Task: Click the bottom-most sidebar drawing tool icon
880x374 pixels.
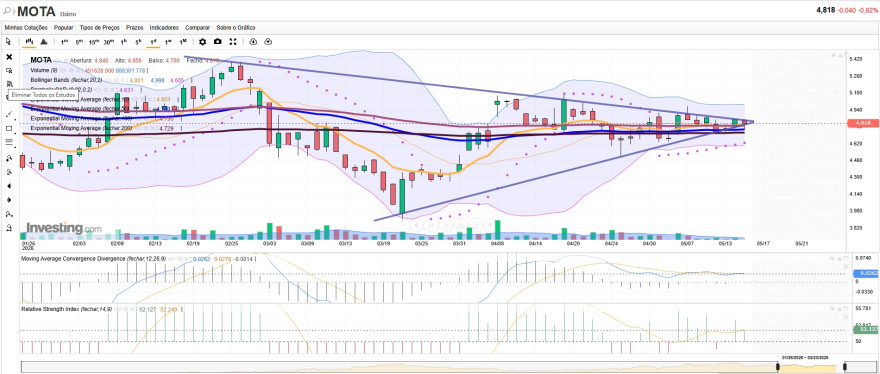Action: pyautogui.click(x=9, y=228)
